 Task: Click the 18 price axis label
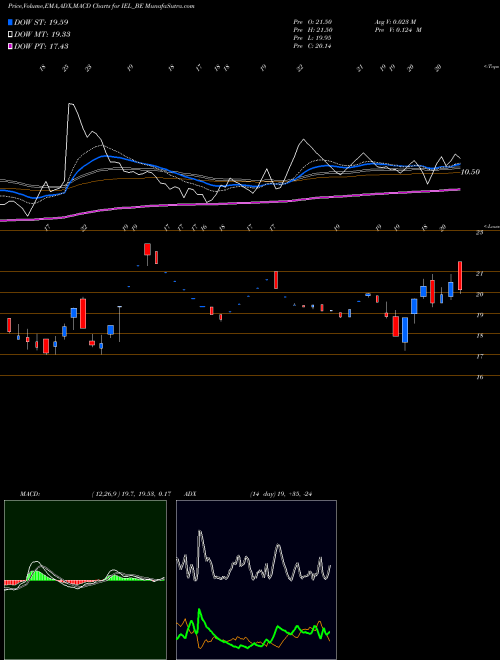click(x=479, y=336)
